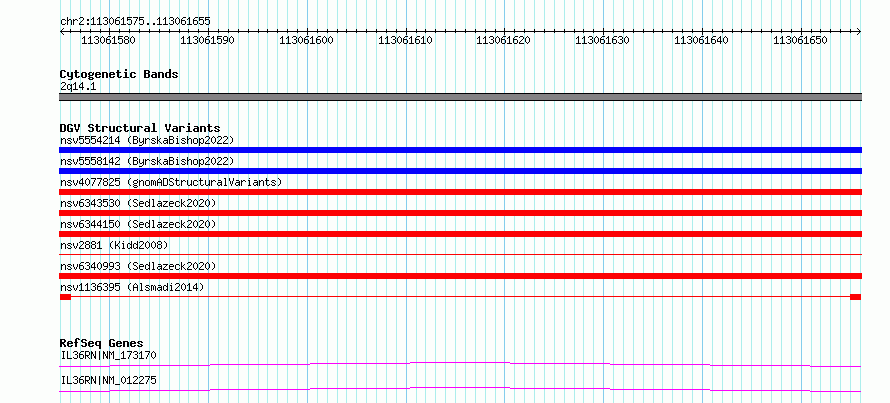This screenshot has height=403, width=890.
Task: Click the red bar under nsv6343530
Action: click(x=460, y=213)
